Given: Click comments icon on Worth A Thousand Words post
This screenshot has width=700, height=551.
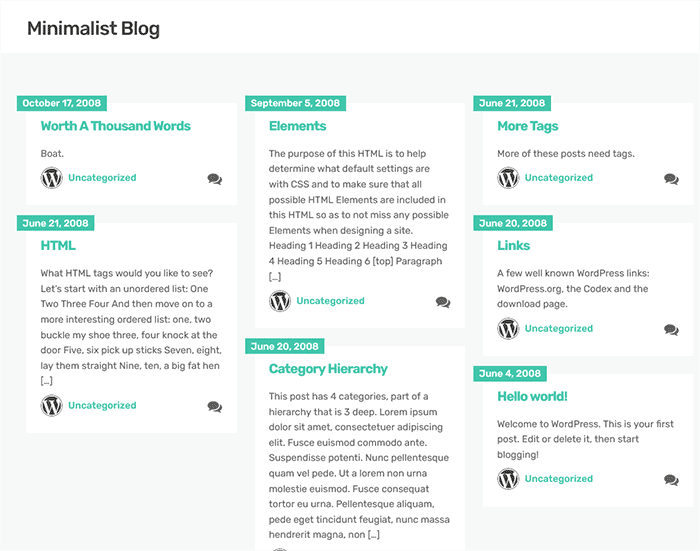Looking at the screenshot, I should tap(215, 179).
